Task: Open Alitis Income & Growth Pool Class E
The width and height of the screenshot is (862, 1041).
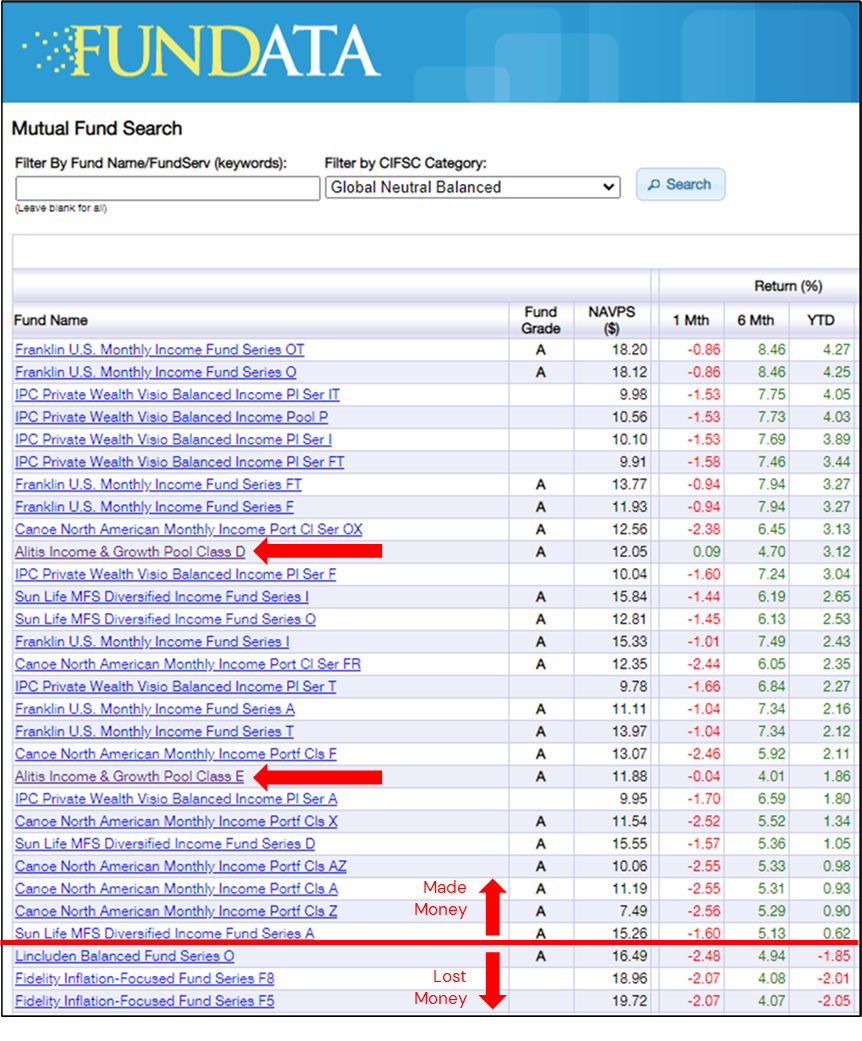Action: pyautogui.click(x=129, y=777)
